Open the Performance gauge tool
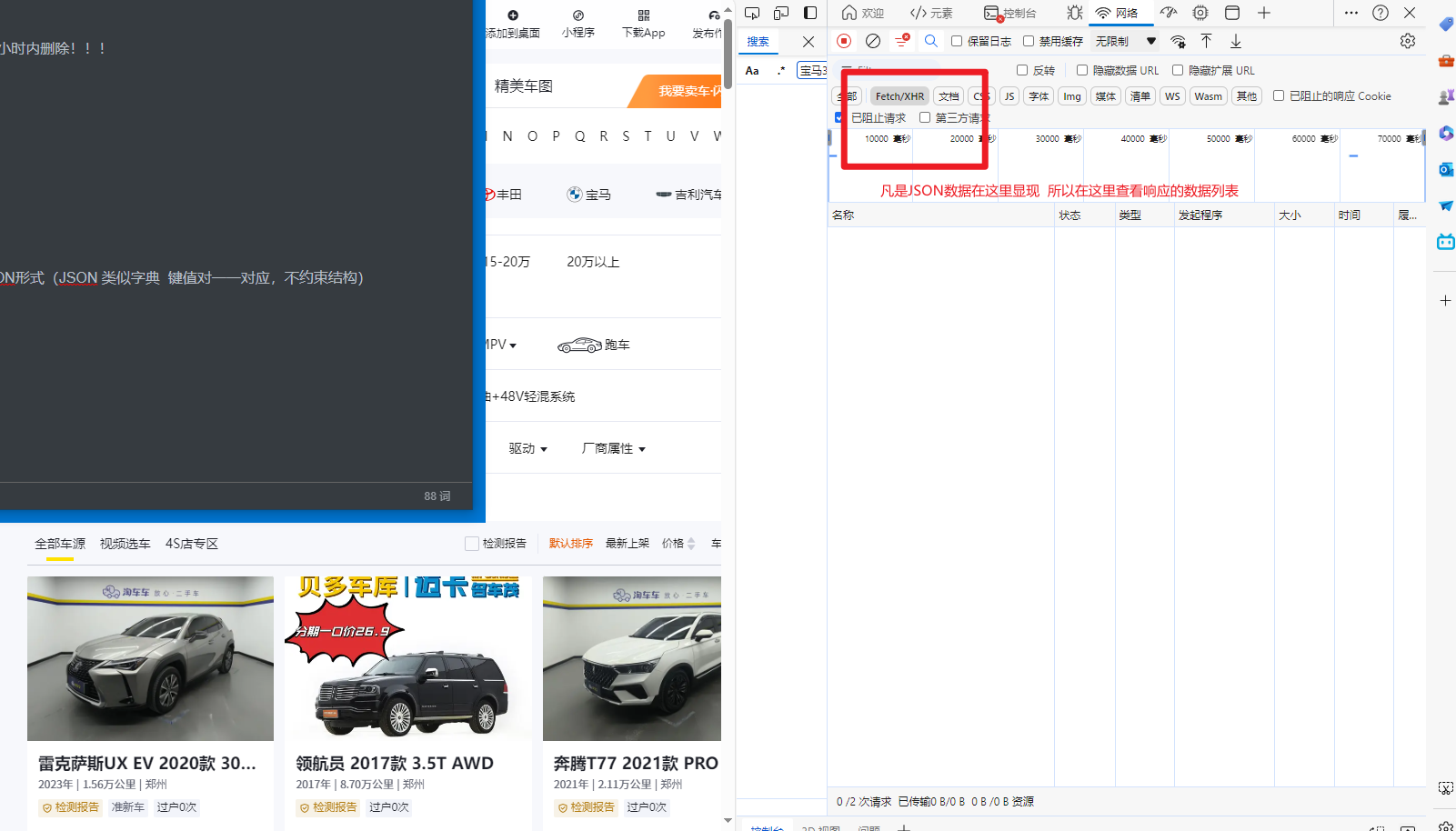The width and height of the screenshot is (1456, 831). coord(1169,13)
